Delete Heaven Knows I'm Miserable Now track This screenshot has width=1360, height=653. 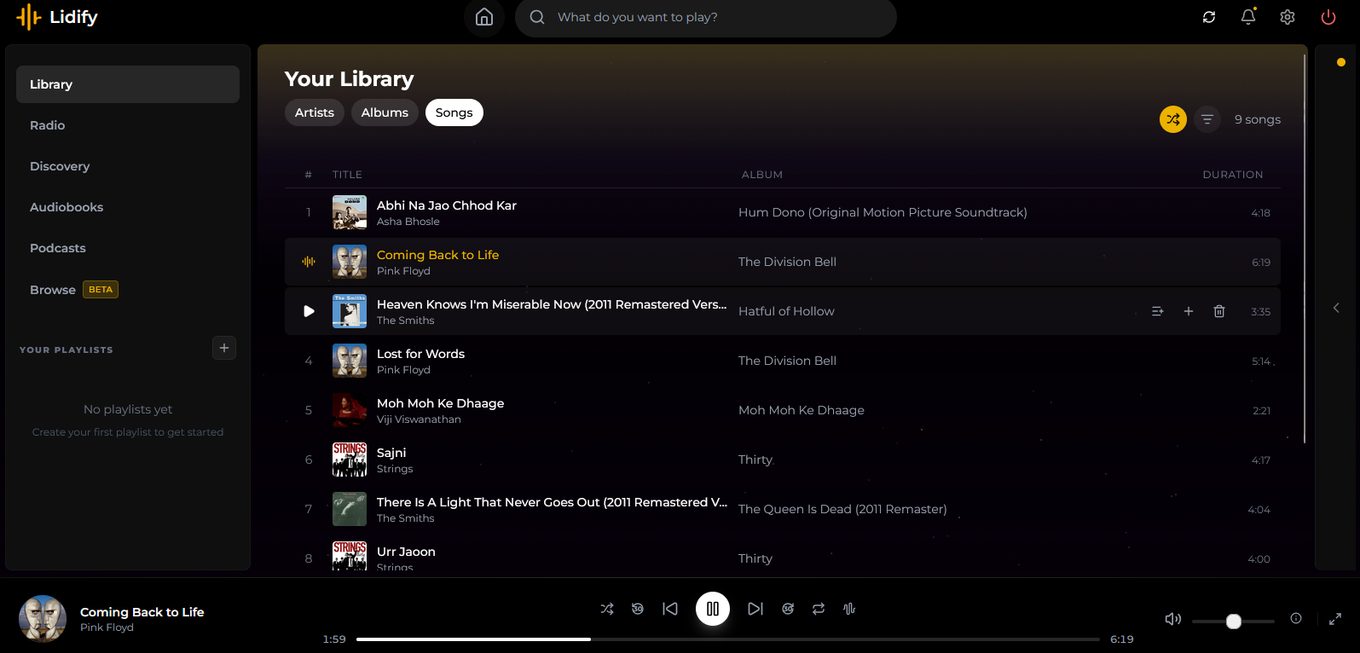1219,311
